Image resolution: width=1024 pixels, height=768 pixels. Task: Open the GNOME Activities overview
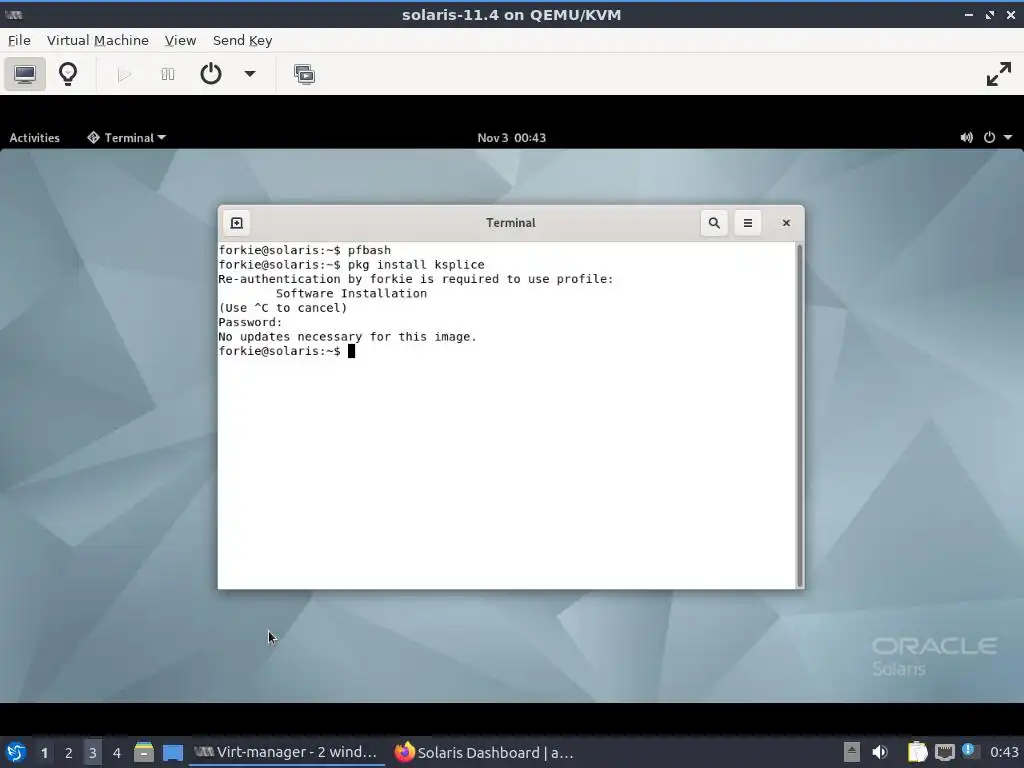[x=35, y=138]
